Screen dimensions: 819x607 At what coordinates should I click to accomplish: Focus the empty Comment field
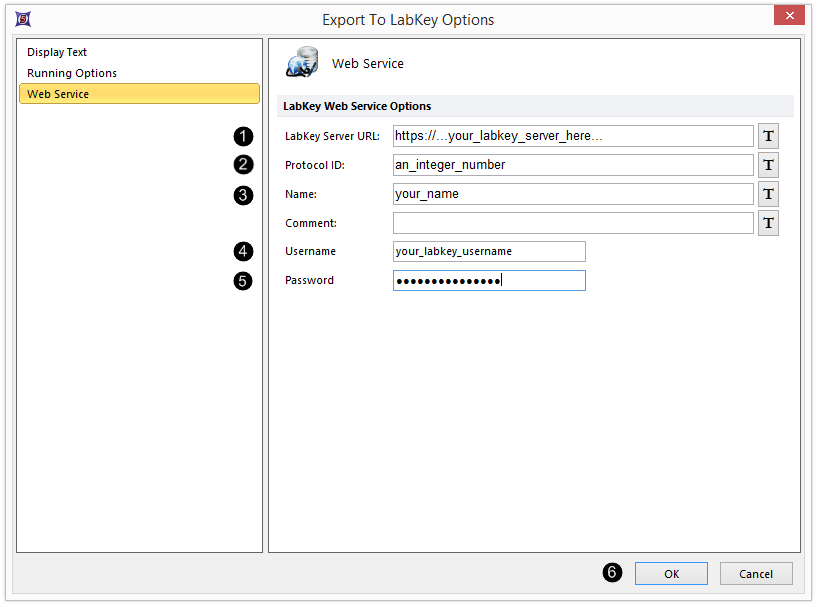click(x=573, y=223)
